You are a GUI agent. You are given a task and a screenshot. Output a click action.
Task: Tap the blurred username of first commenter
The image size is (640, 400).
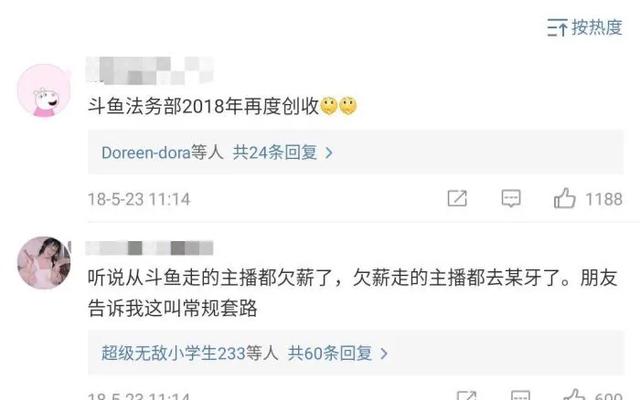click(150, 70)
